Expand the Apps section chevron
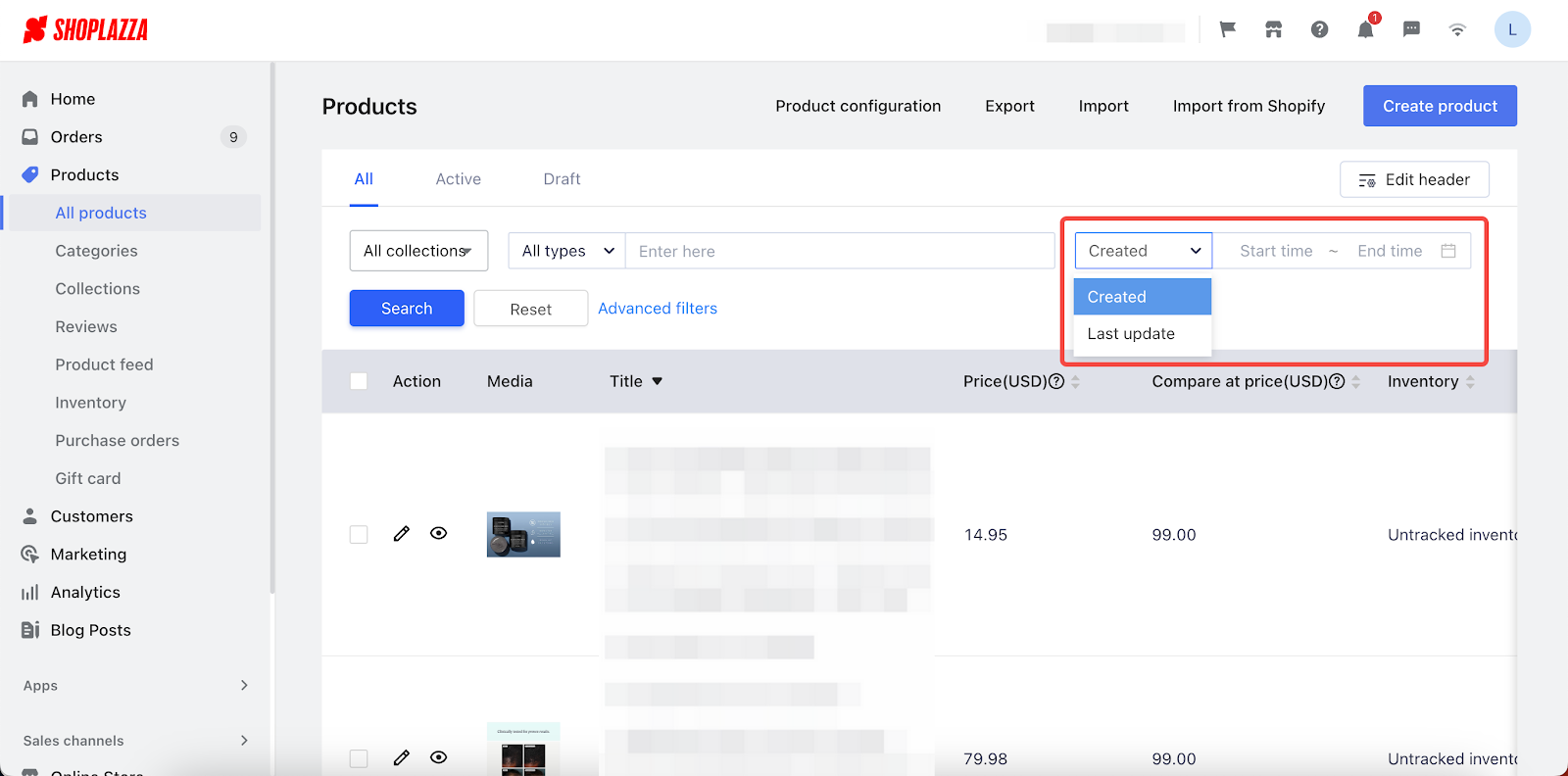Image resolution: width=1568 pixels, height=776 pixels. [244, 685]
